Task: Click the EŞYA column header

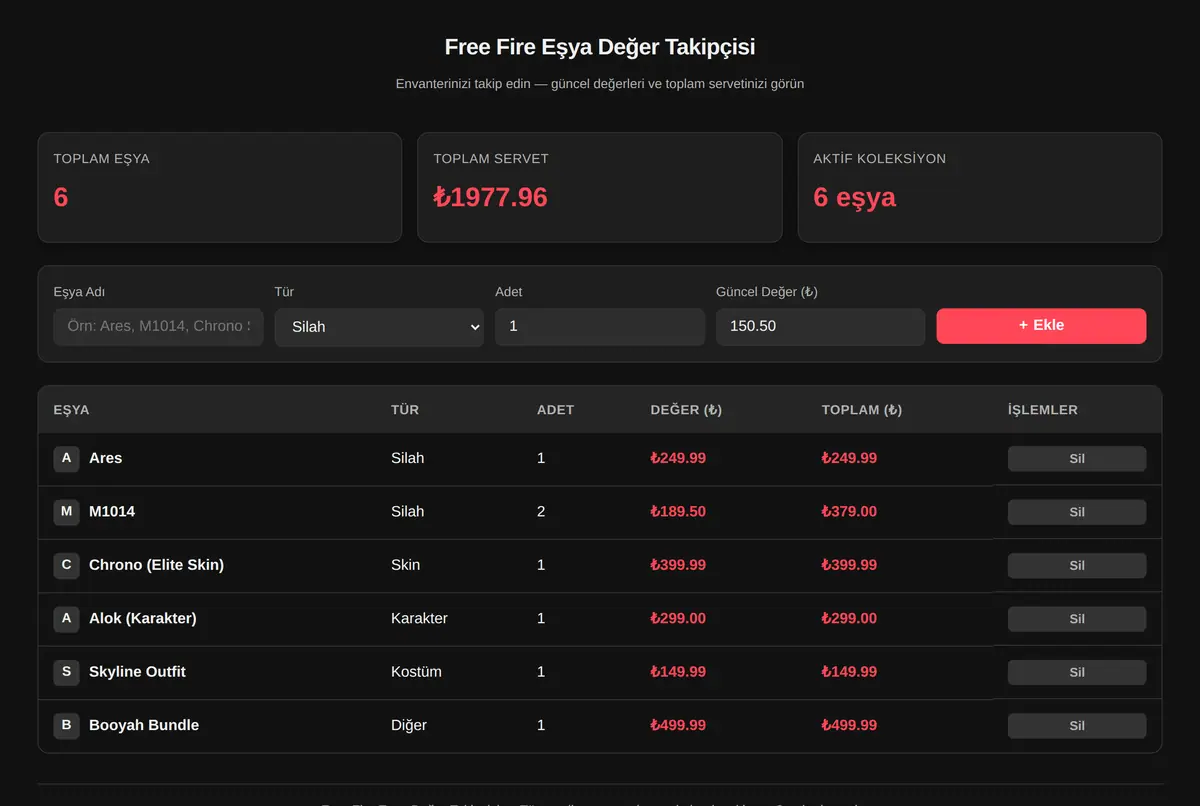Action: tap(71, 410)
